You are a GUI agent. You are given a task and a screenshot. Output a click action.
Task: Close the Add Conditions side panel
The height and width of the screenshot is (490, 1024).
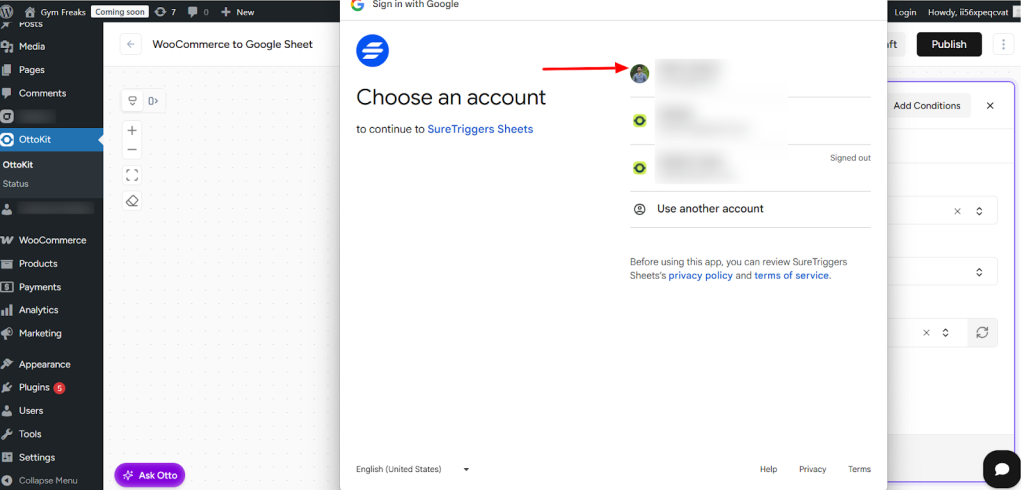(x=990, y=106)
